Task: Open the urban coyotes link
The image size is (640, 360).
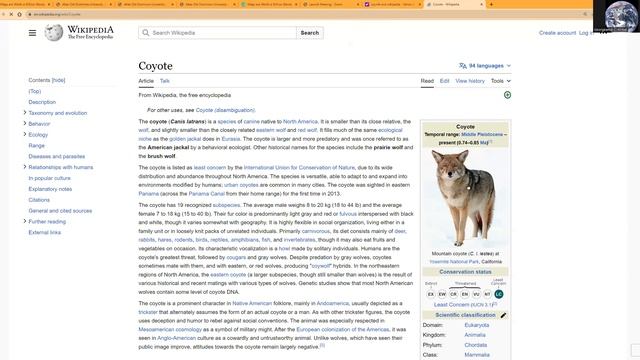Action: click(x=241, y=185)
